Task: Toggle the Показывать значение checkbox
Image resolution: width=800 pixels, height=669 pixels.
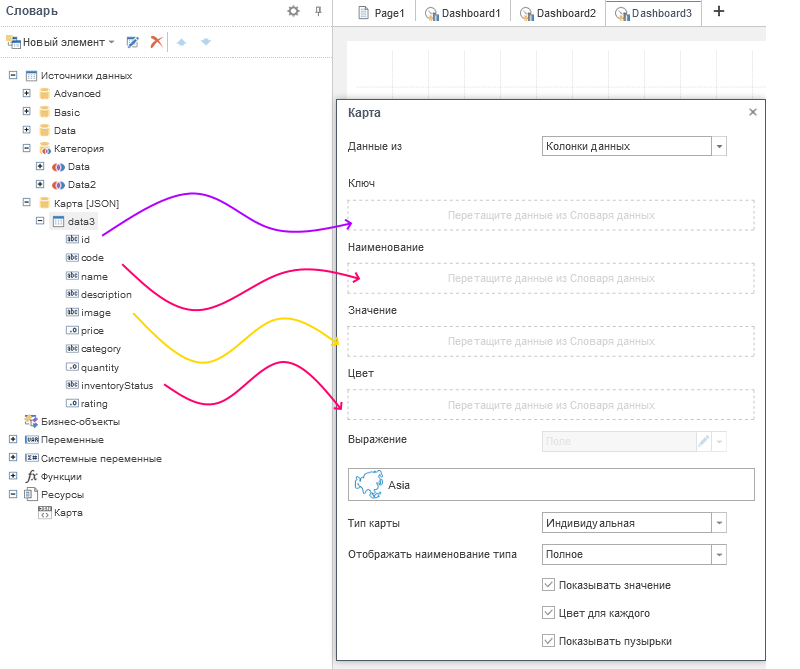Action: (548, 585)
